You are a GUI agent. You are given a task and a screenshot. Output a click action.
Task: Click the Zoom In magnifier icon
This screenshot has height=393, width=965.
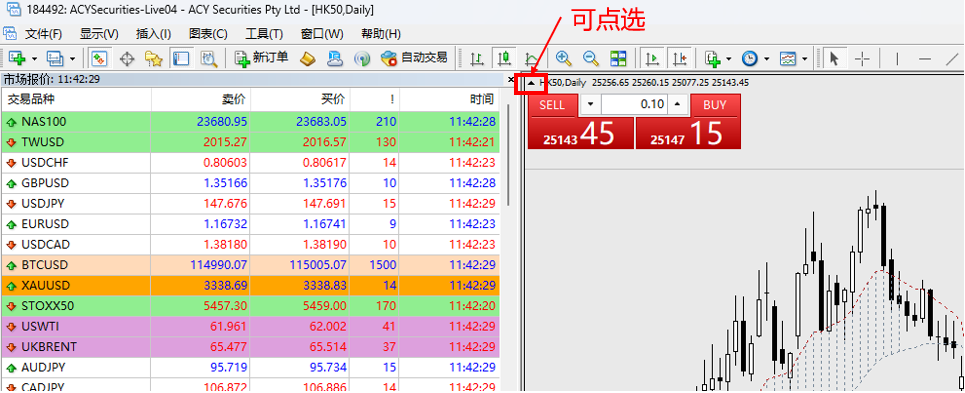pos(563,58)
